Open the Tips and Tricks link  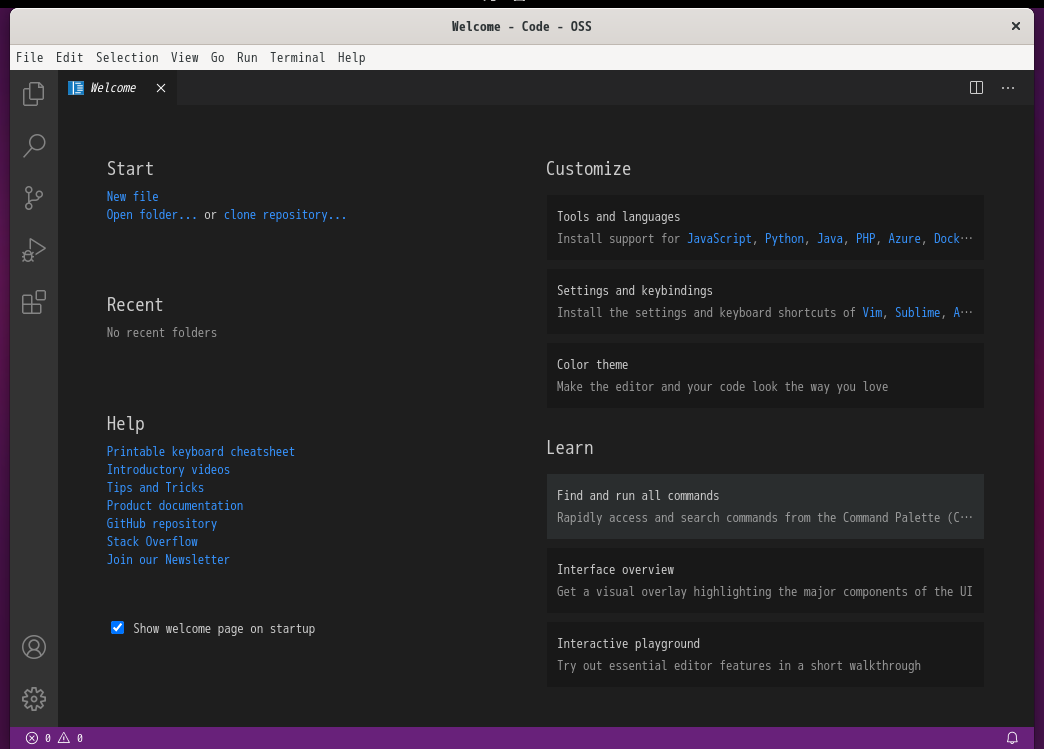(x=155, y=487)
